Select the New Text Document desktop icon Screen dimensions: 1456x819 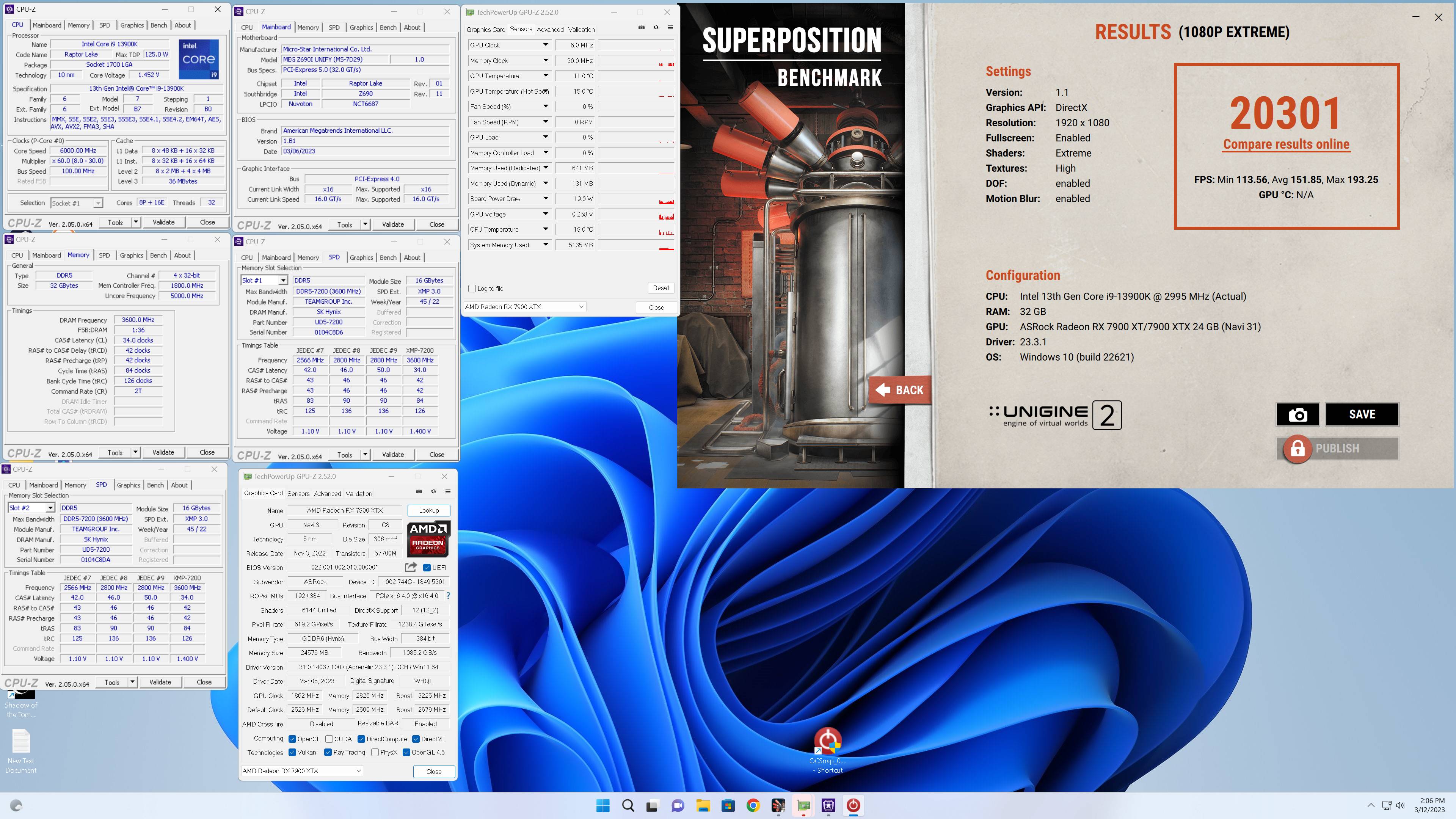(21, 751)
